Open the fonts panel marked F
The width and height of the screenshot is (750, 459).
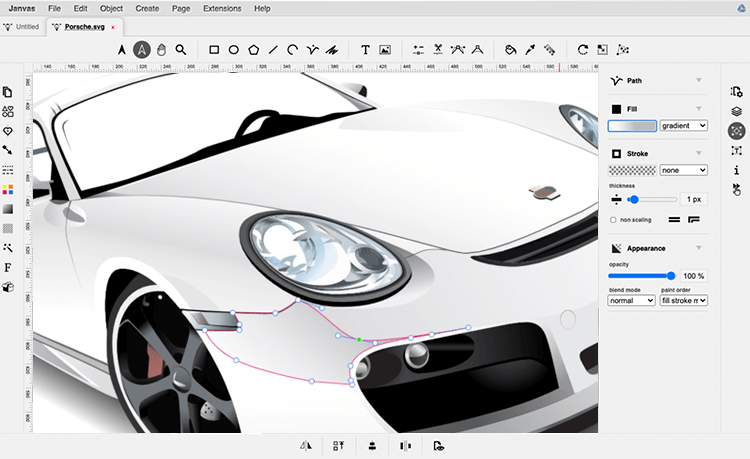[x=8, y=268]
